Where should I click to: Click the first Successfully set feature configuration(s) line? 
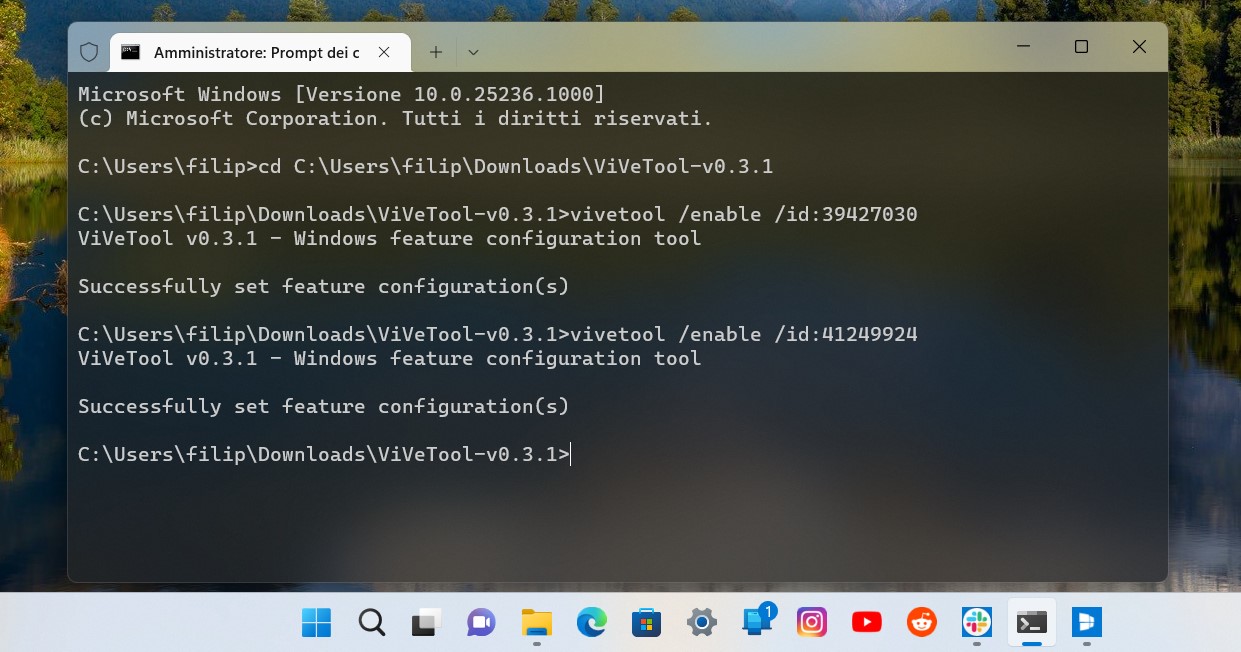click(324, 286)
